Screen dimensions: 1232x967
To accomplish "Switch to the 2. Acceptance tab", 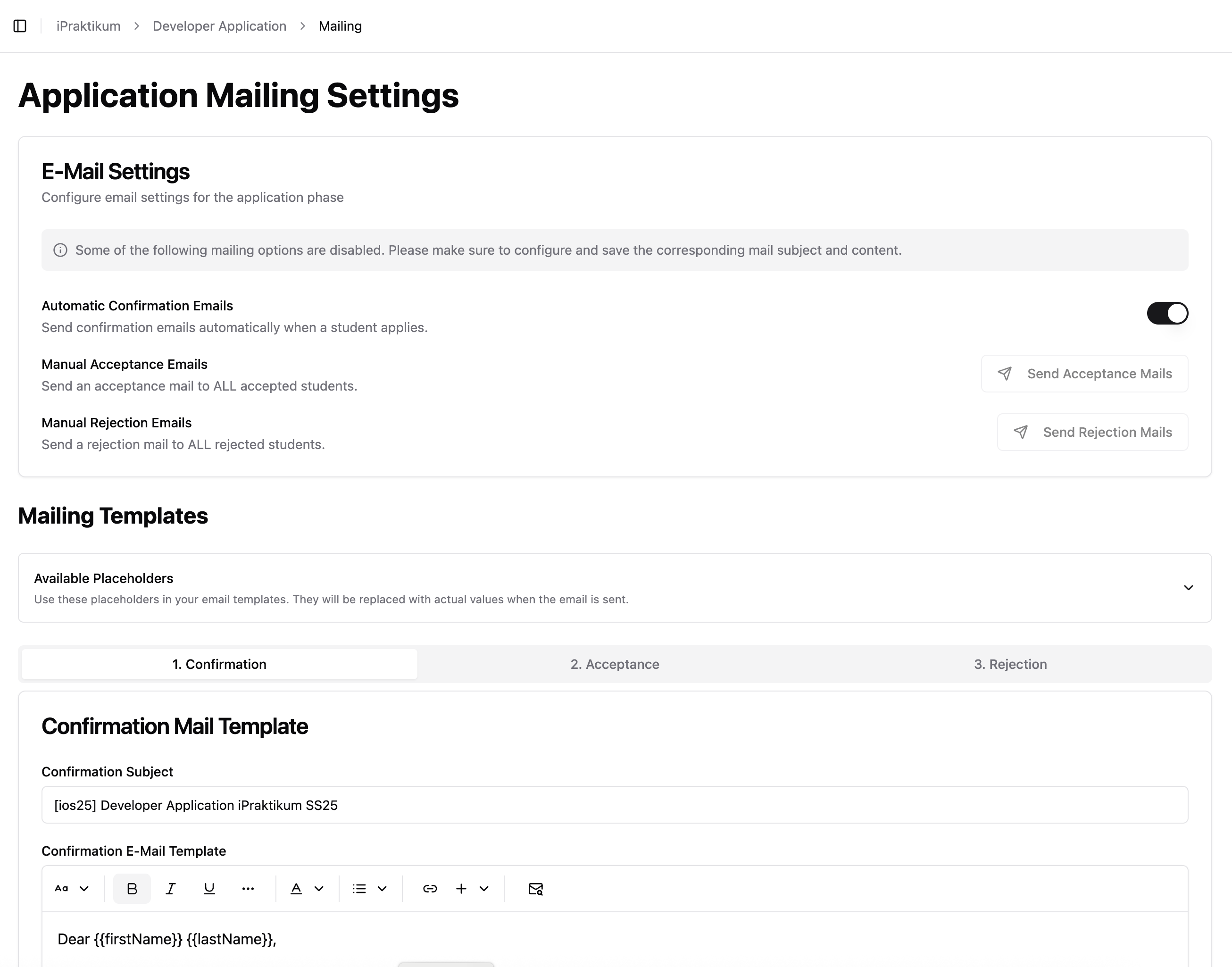I will [x=615, y=664].
